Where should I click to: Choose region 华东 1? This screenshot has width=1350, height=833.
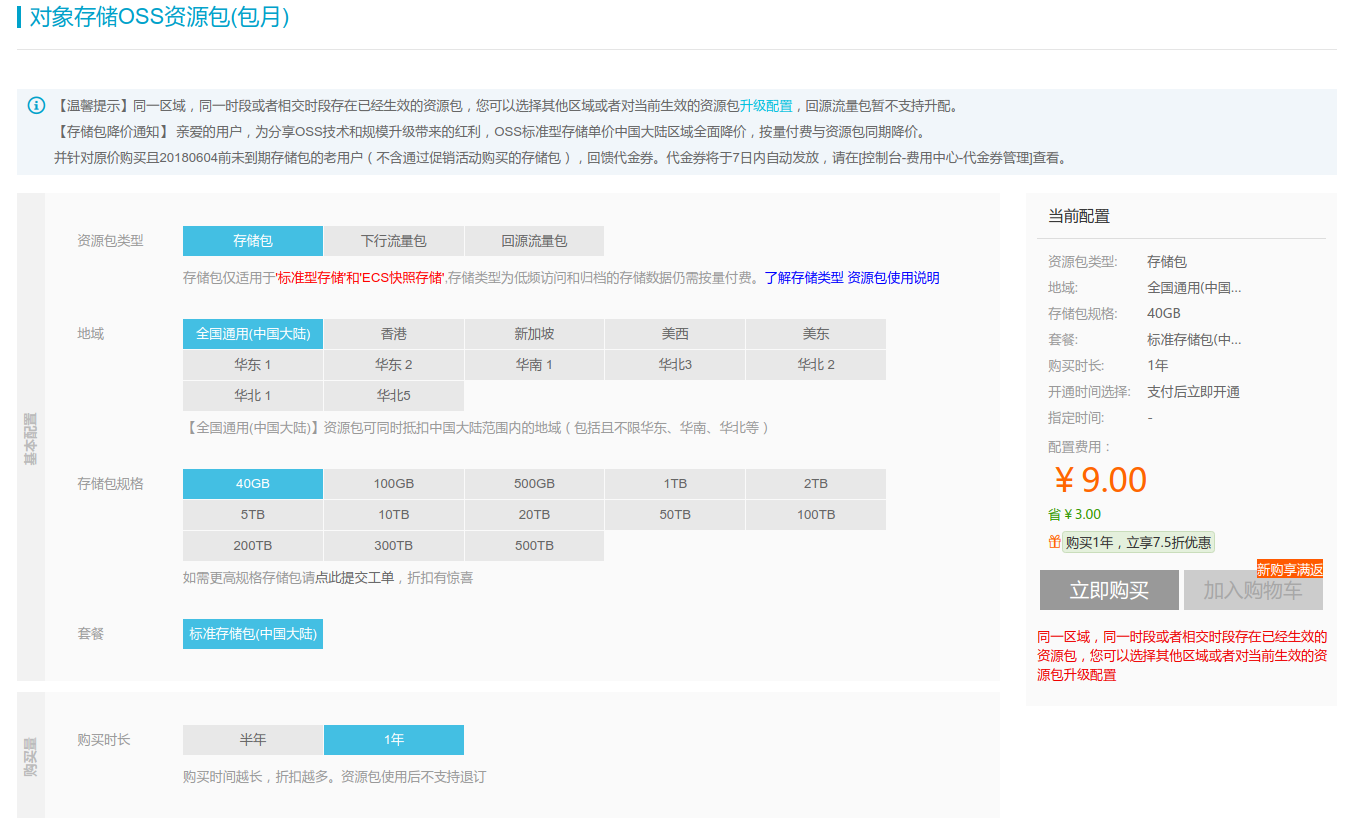coord(253,365)
